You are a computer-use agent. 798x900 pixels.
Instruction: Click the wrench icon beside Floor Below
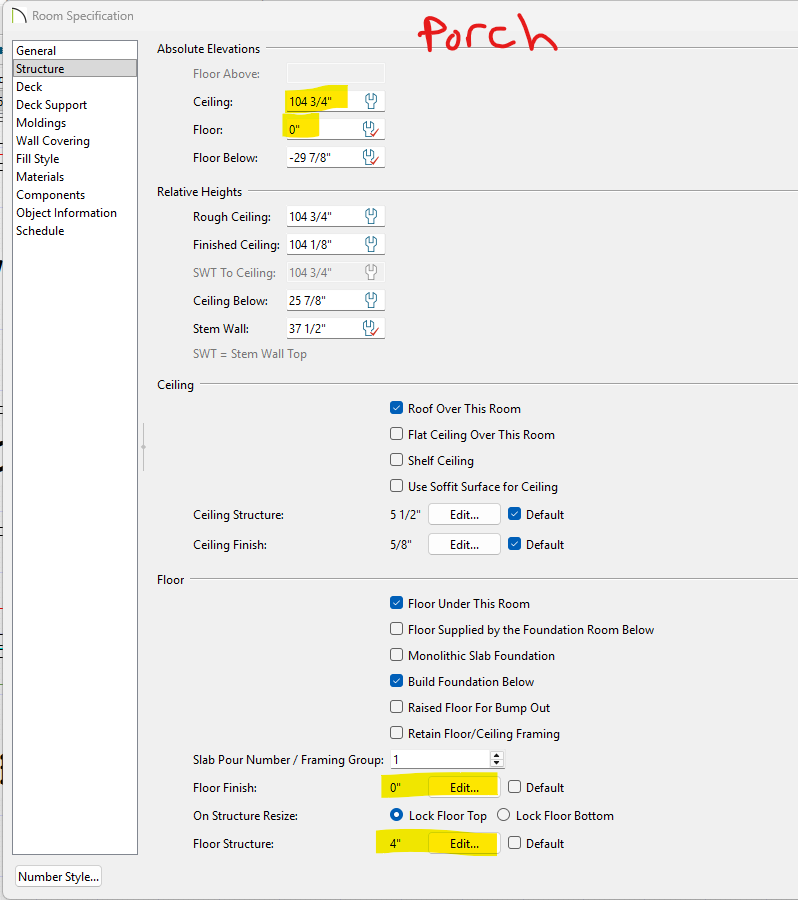click(370, 157)
